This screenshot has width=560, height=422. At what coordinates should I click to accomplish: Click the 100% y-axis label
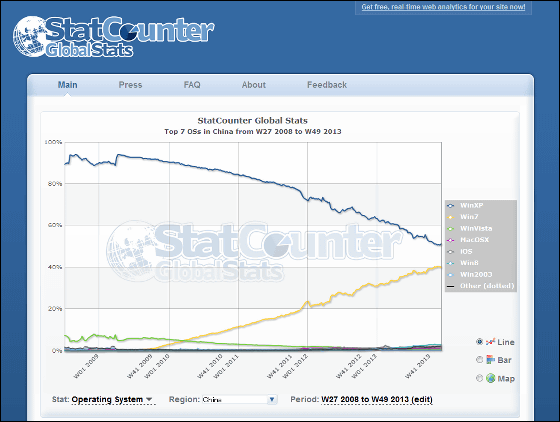tap(53, 142)
